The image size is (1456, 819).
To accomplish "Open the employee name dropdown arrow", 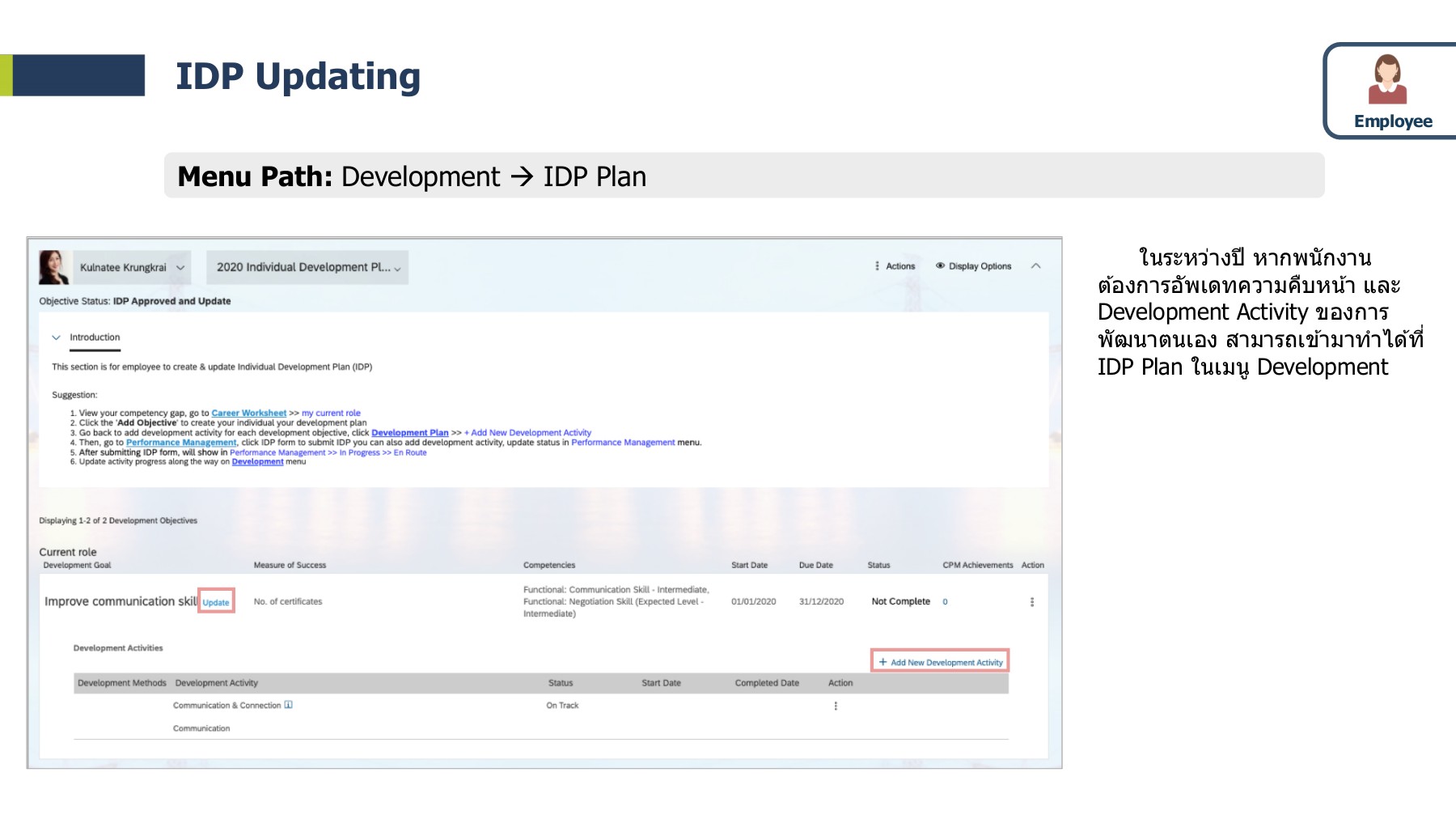I will pyautogui.click(x=180, y=266).
